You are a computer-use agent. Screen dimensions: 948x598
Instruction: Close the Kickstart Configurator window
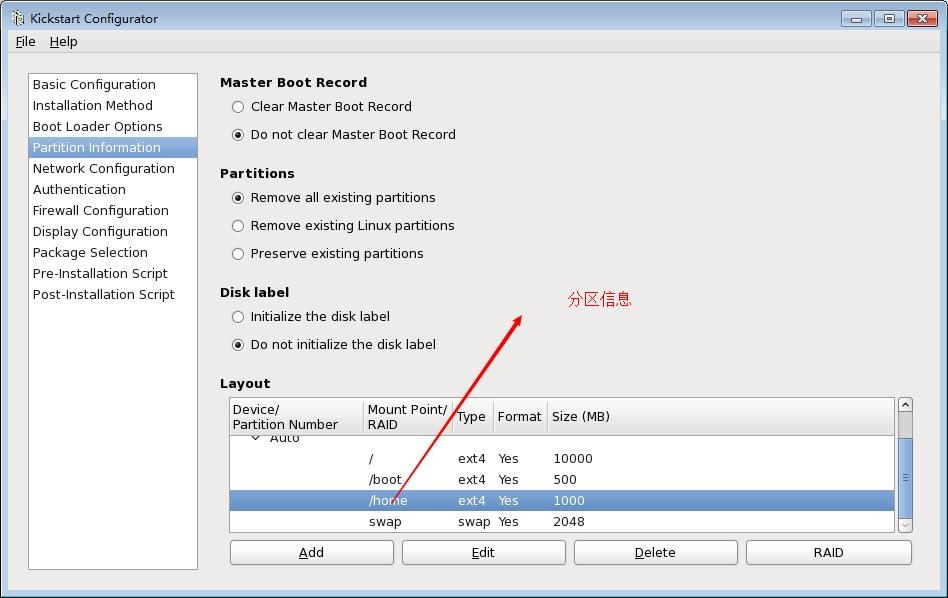pyautogui.click(x=922, y=19)
